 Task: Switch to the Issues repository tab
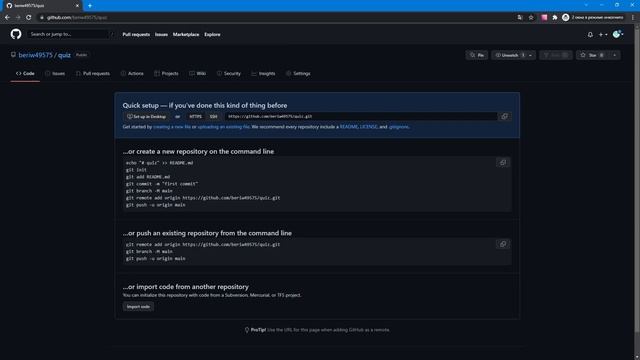[x=55, y=73]
